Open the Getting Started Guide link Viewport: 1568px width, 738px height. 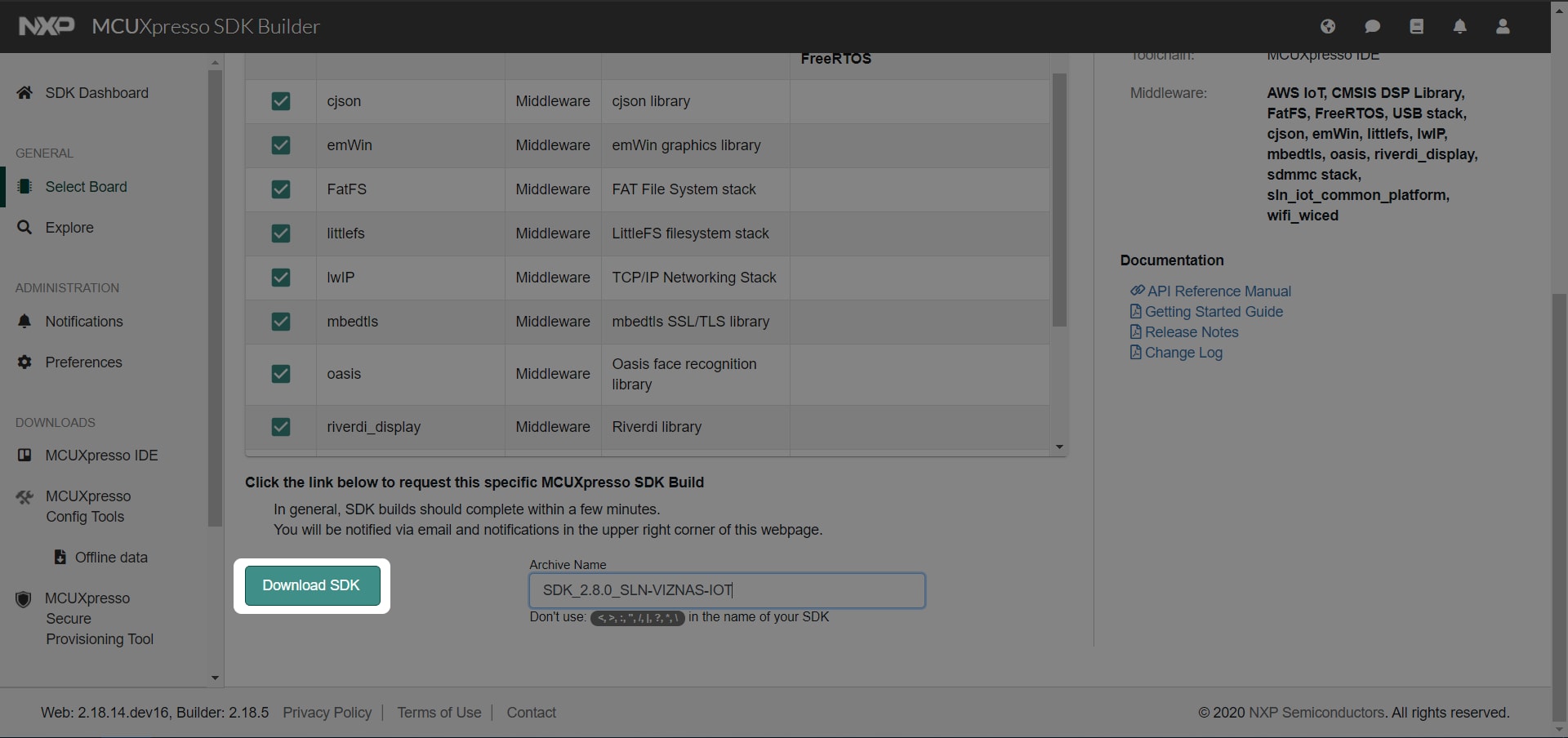pyautogui.click(x=1213, y=312)
